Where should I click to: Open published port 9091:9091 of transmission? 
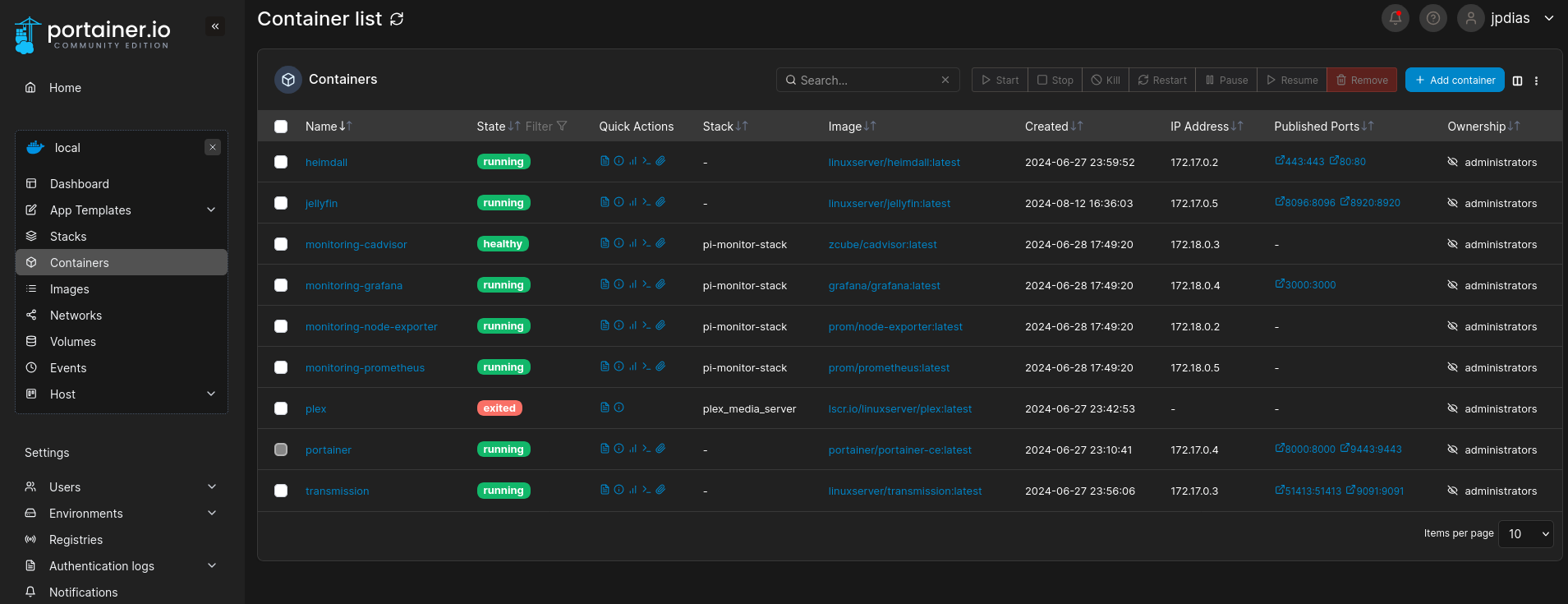1375,491
